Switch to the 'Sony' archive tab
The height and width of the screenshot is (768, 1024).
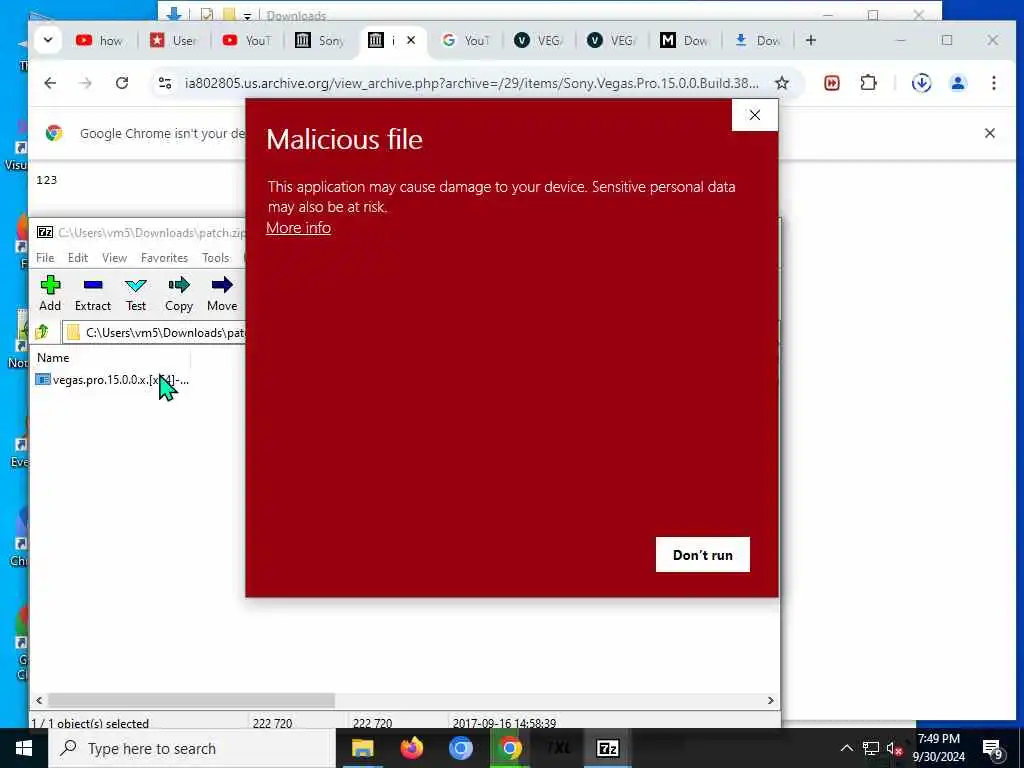tap(319, 40)
